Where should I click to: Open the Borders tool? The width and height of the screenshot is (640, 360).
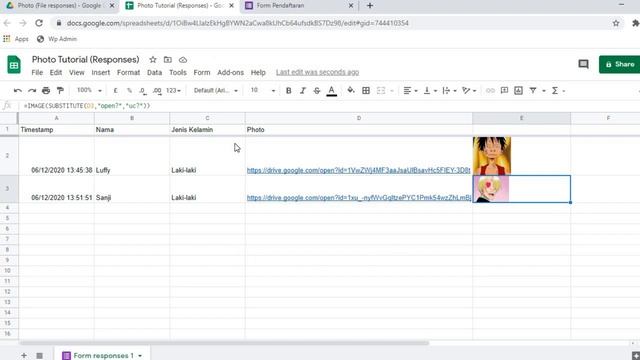click(366, 91)
